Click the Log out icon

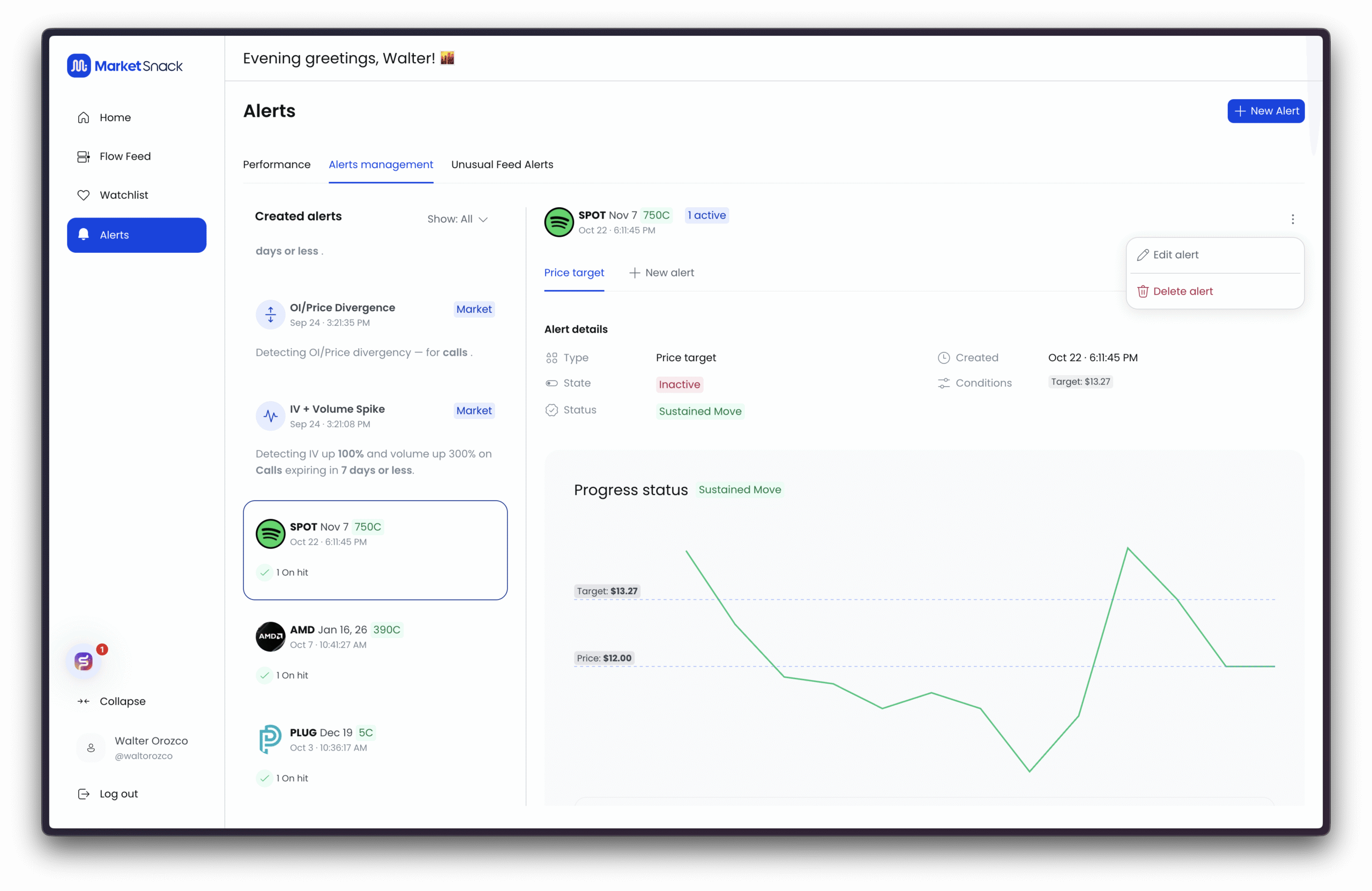tap(84, 793)
